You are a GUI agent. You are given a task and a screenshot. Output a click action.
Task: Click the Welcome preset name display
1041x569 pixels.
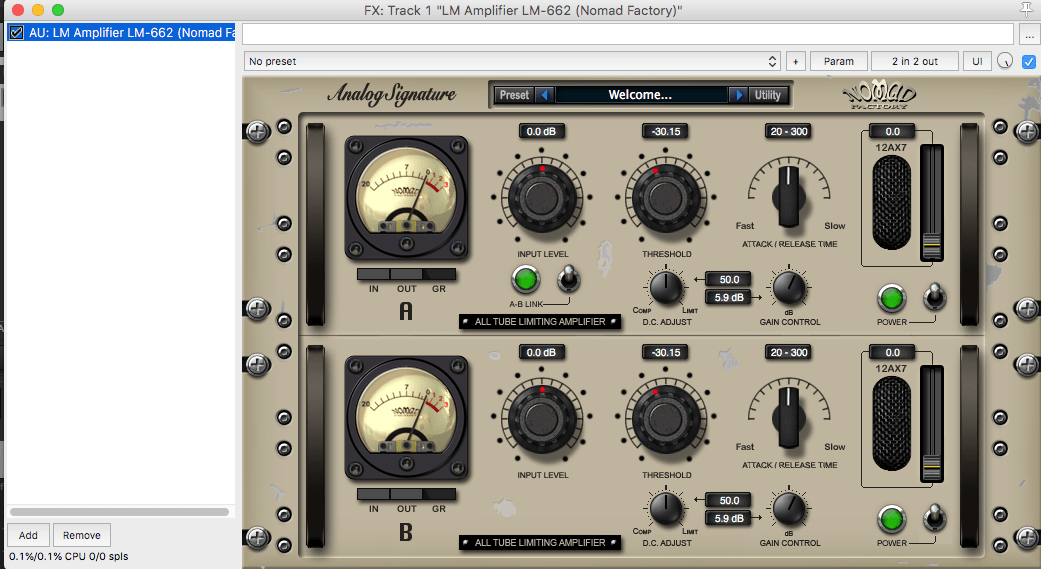point(641,95)
